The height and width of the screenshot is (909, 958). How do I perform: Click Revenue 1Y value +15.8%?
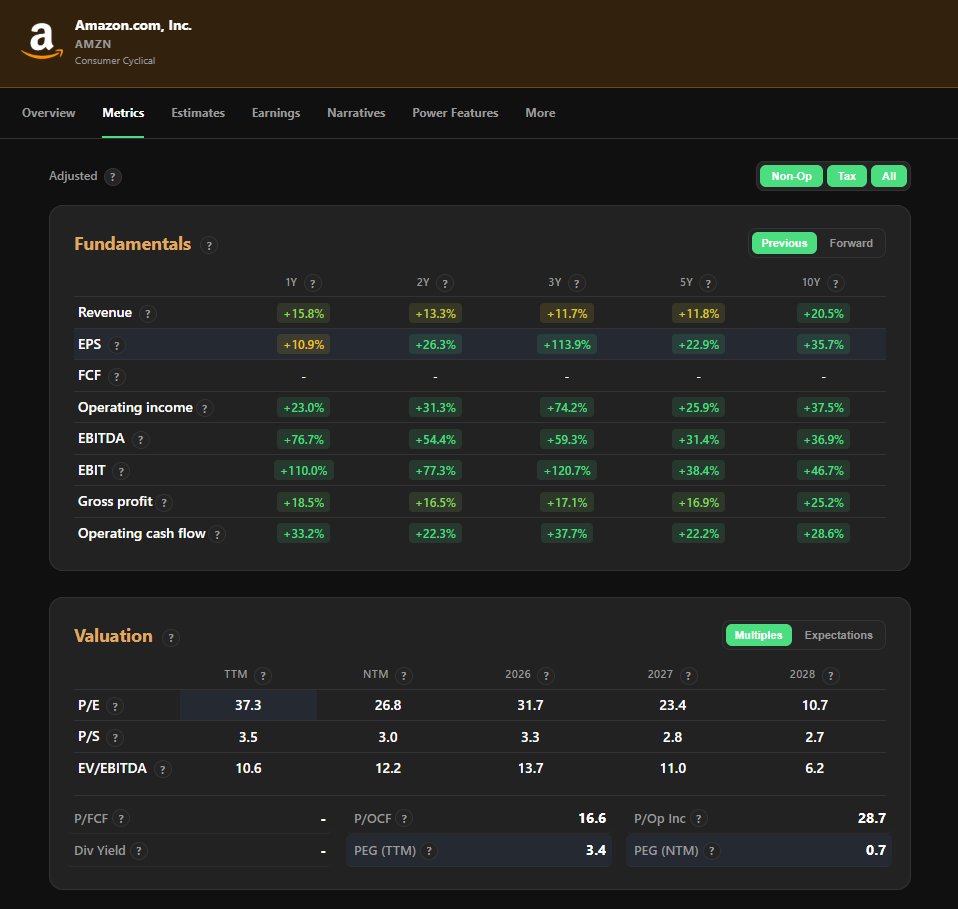304,314
